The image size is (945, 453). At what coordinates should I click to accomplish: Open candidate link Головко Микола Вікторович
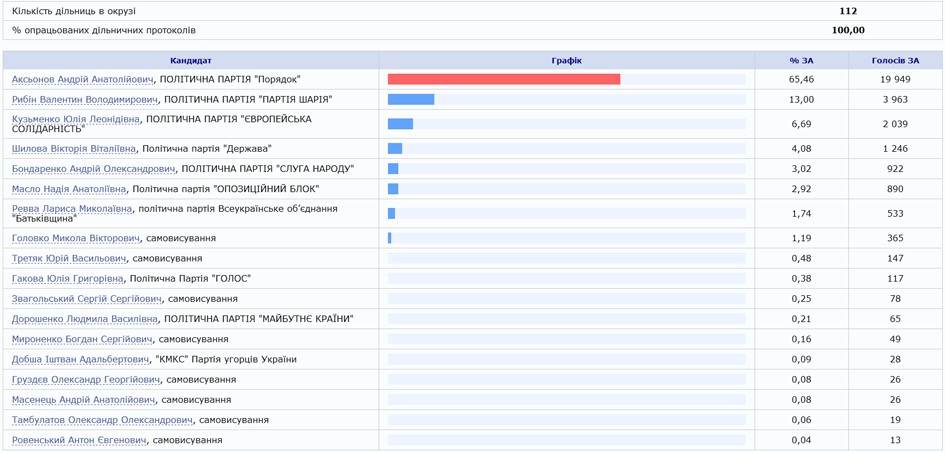77,238
